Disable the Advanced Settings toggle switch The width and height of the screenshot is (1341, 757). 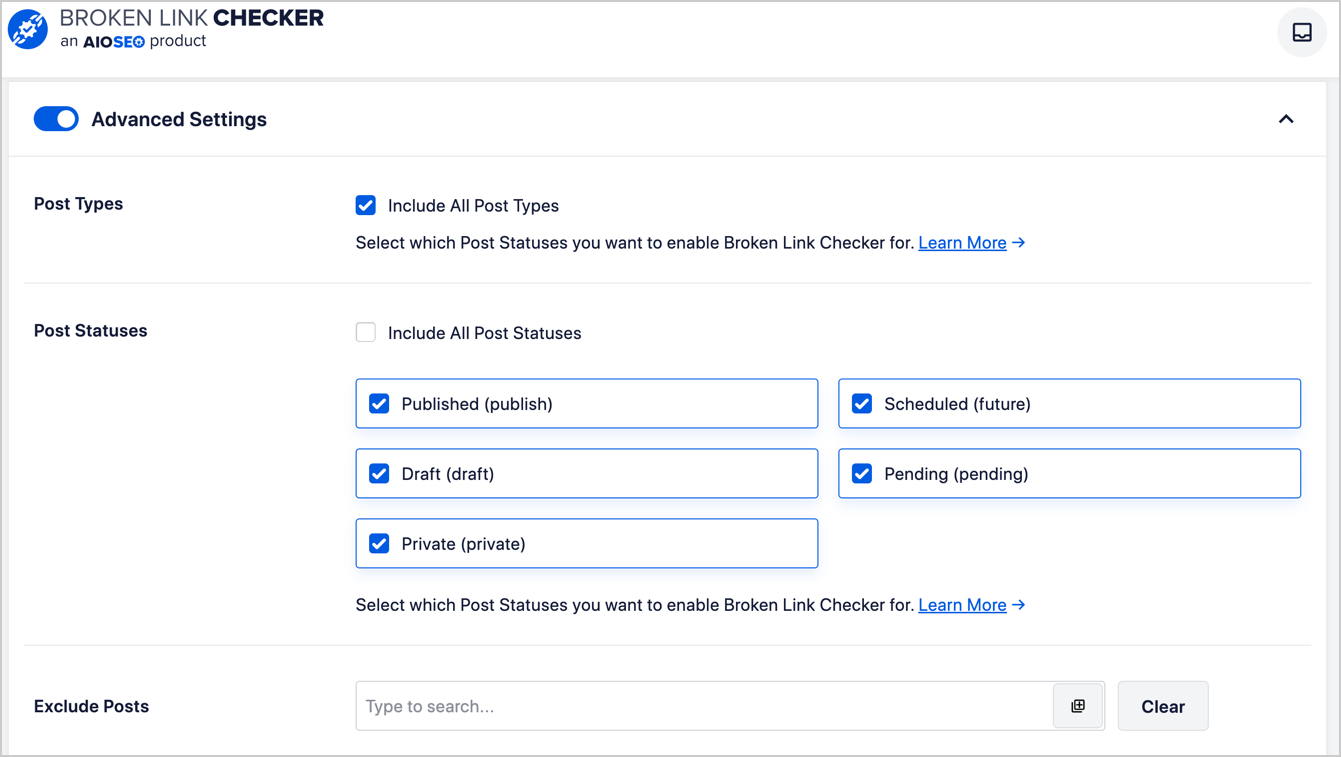click(x=56, y=119)
